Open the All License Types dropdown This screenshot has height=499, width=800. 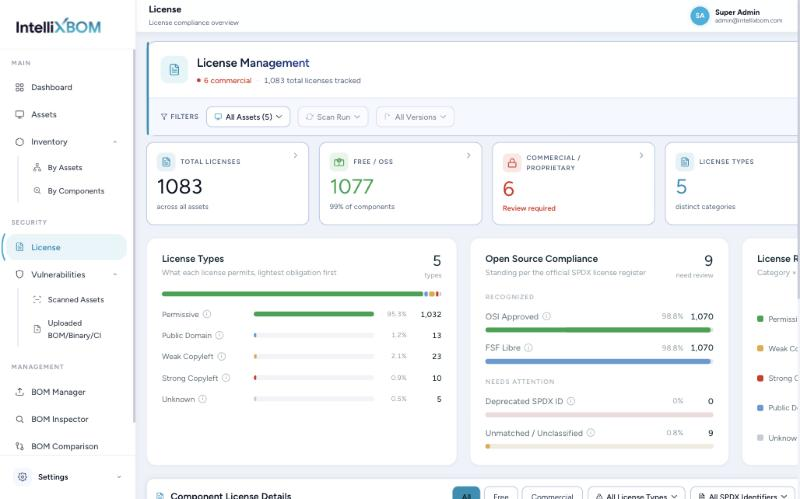pos(636,494)
